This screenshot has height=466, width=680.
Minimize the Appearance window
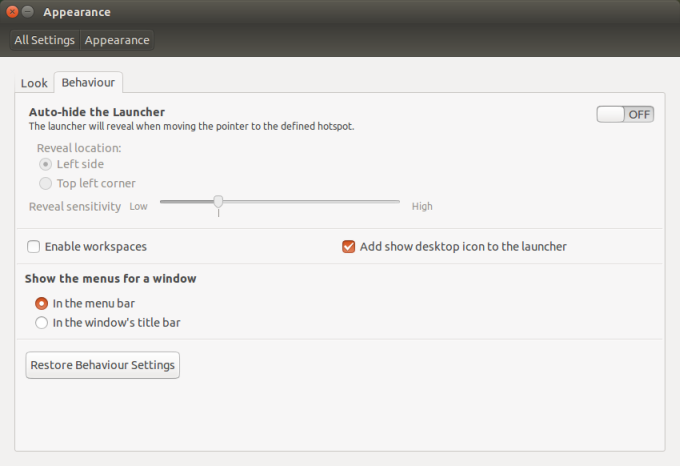[x=28, y=12]
